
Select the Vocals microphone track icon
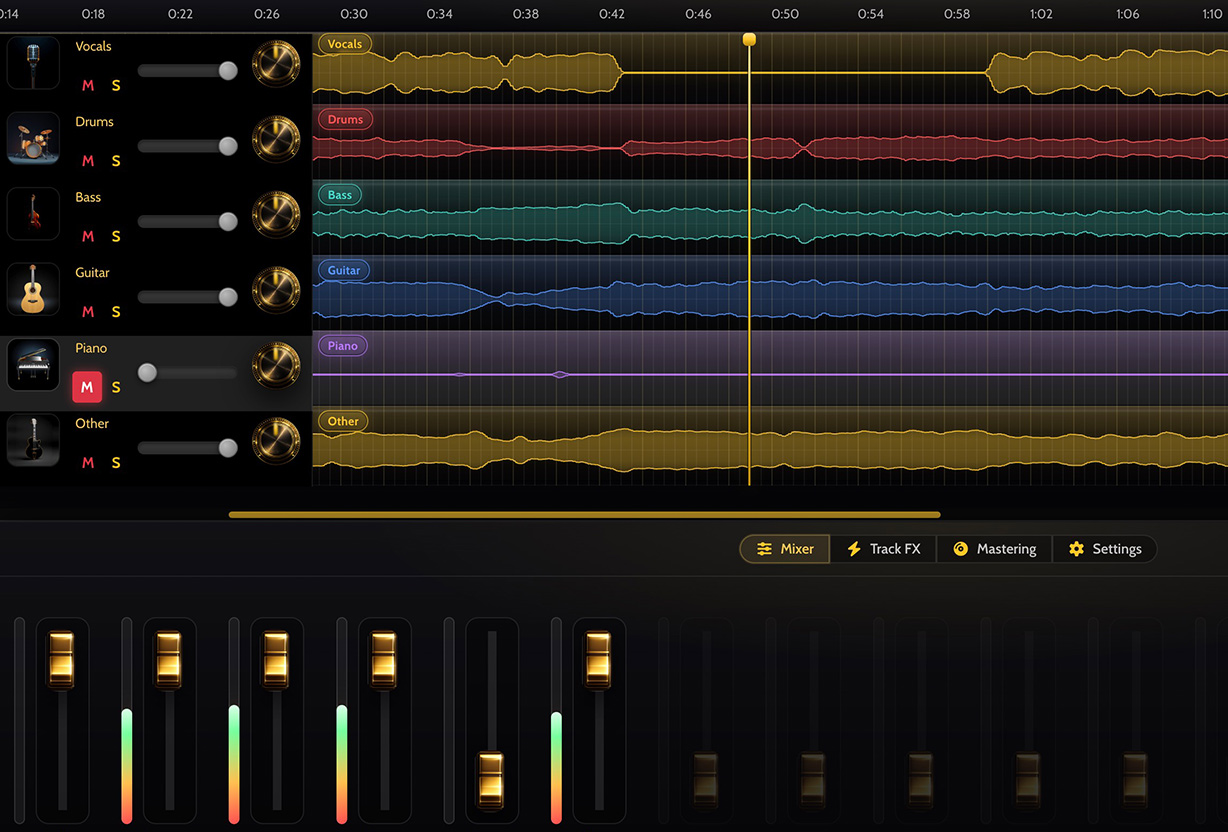pos(33,62)
